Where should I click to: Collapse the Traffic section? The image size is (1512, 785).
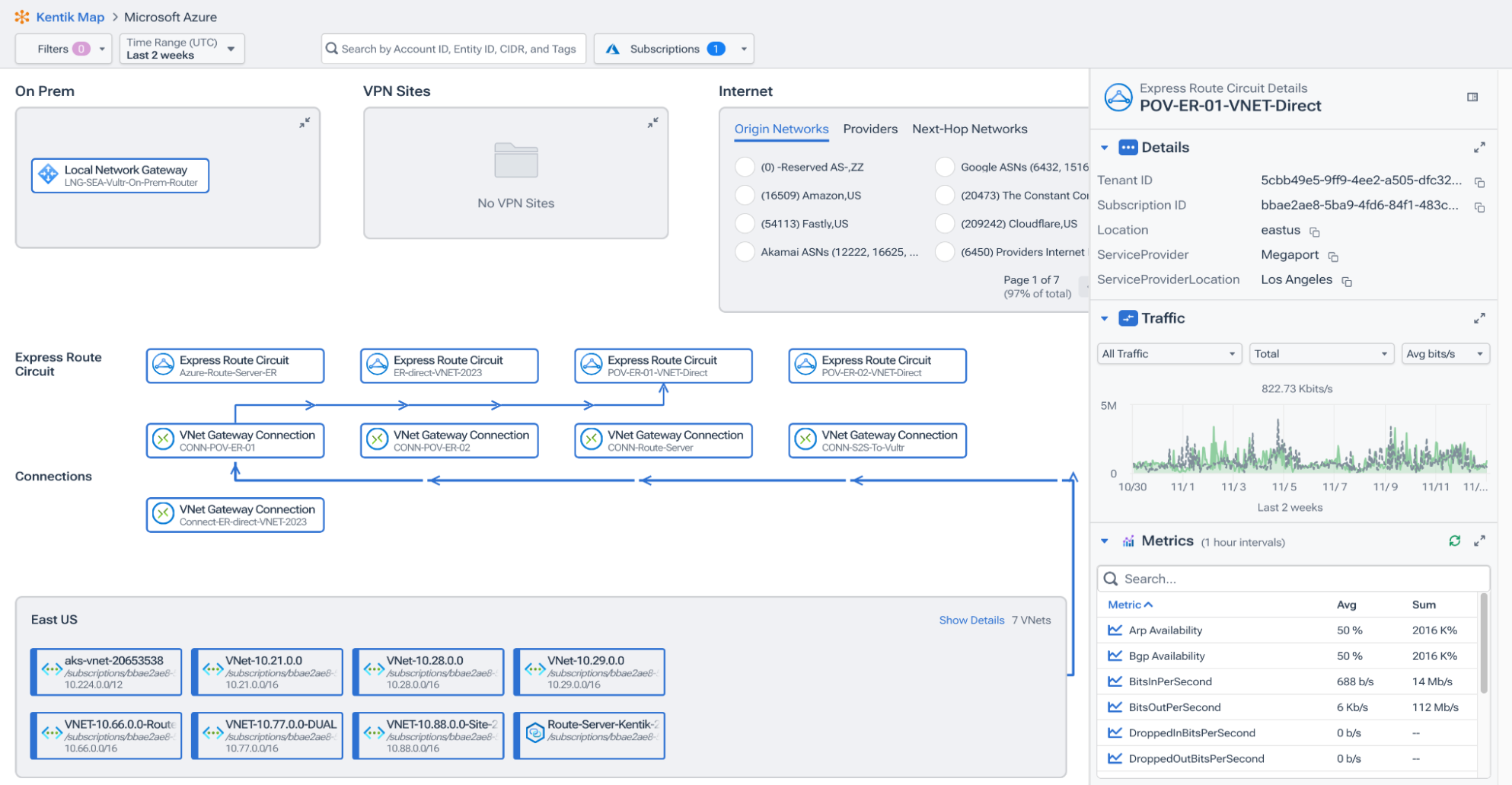click(1105, 318)
